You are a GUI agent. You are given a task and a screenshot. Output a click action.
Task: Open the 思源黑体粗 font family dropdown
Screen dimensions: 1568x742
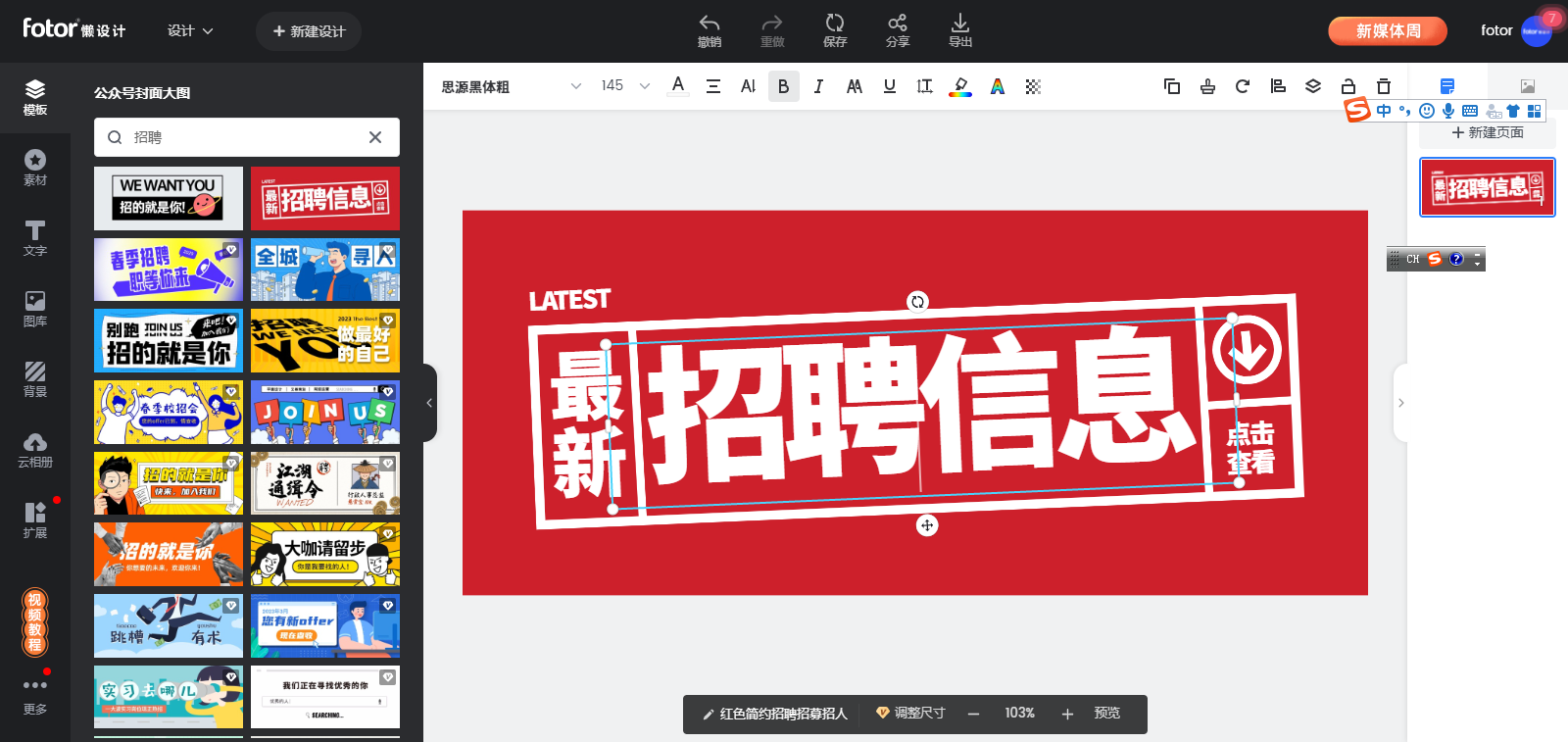click(511, 86)
